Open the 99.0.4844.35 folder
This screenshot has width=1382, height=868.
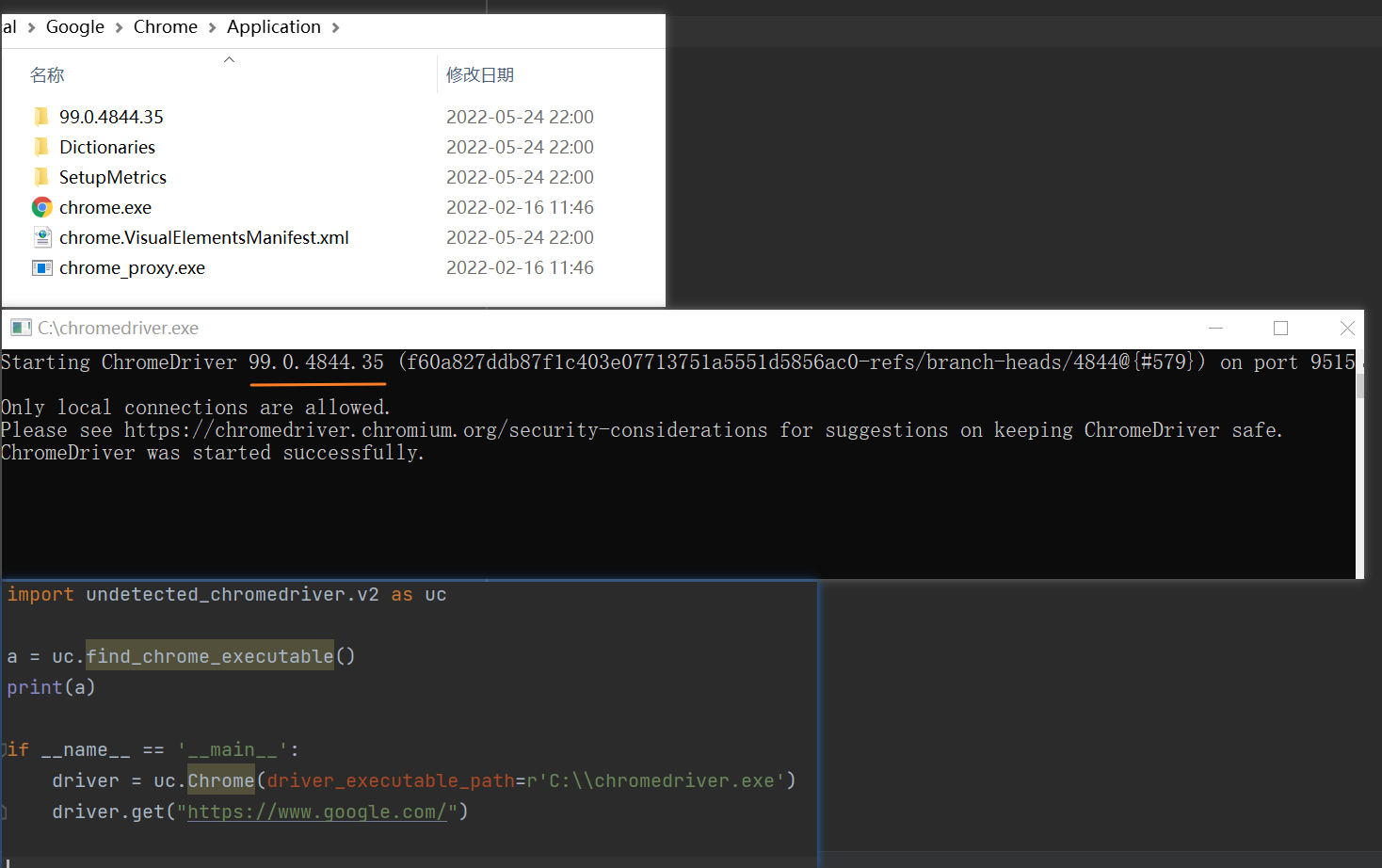pyautogui.click(x=111, y=116)
